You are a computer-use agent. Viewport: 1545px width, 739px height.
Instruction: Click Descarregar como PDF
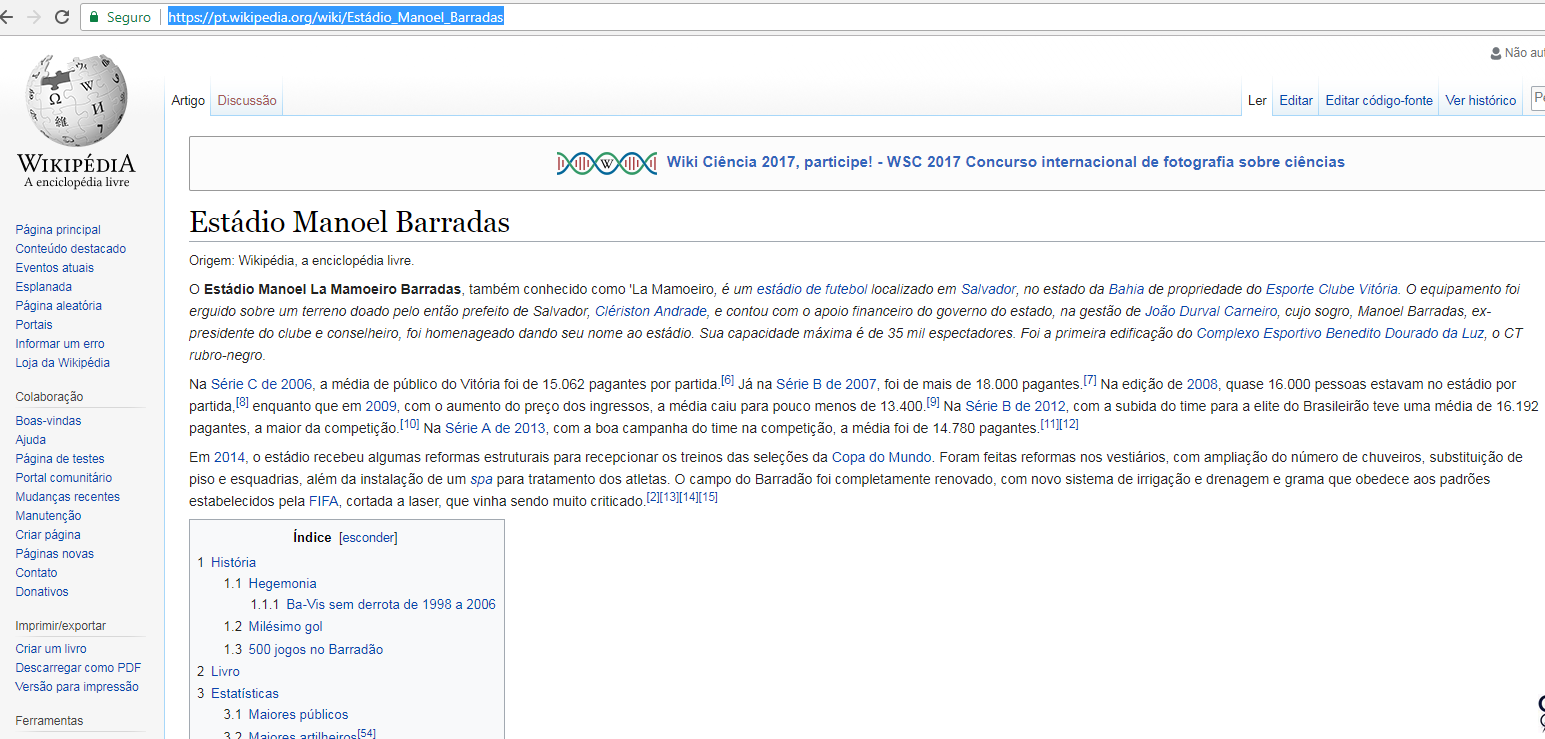point(78,668)
